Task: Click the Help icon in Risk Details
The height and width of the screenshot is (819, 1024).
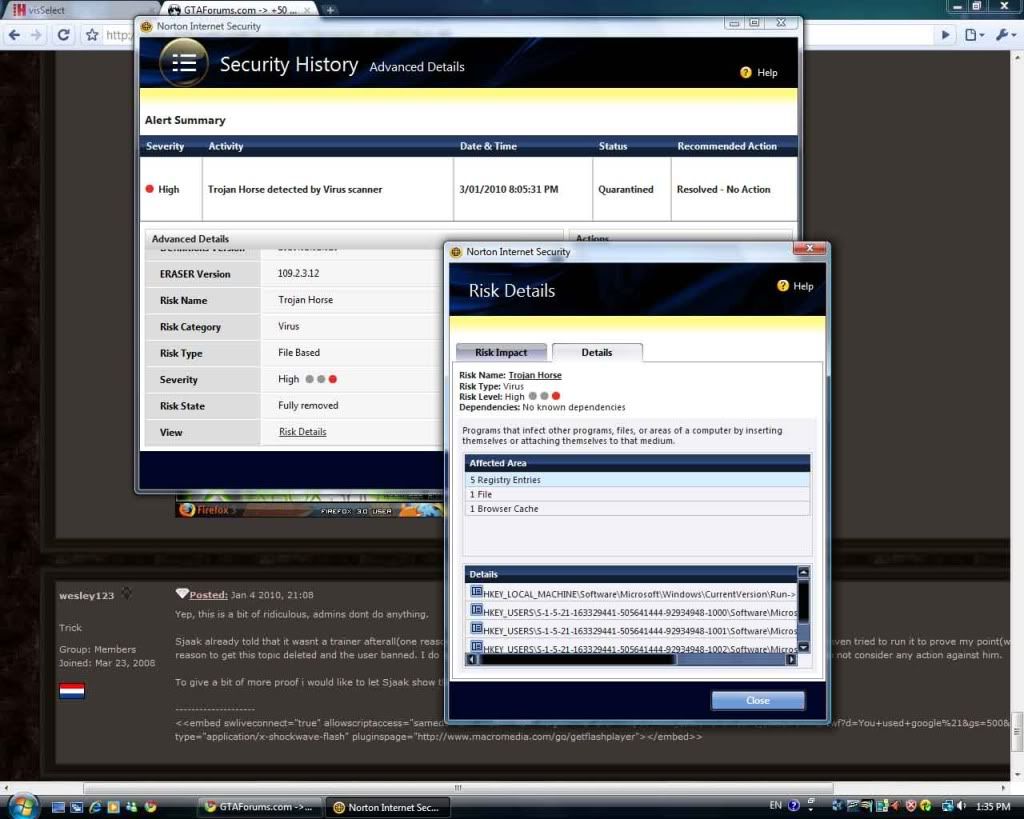Action: tap(783, 286)
